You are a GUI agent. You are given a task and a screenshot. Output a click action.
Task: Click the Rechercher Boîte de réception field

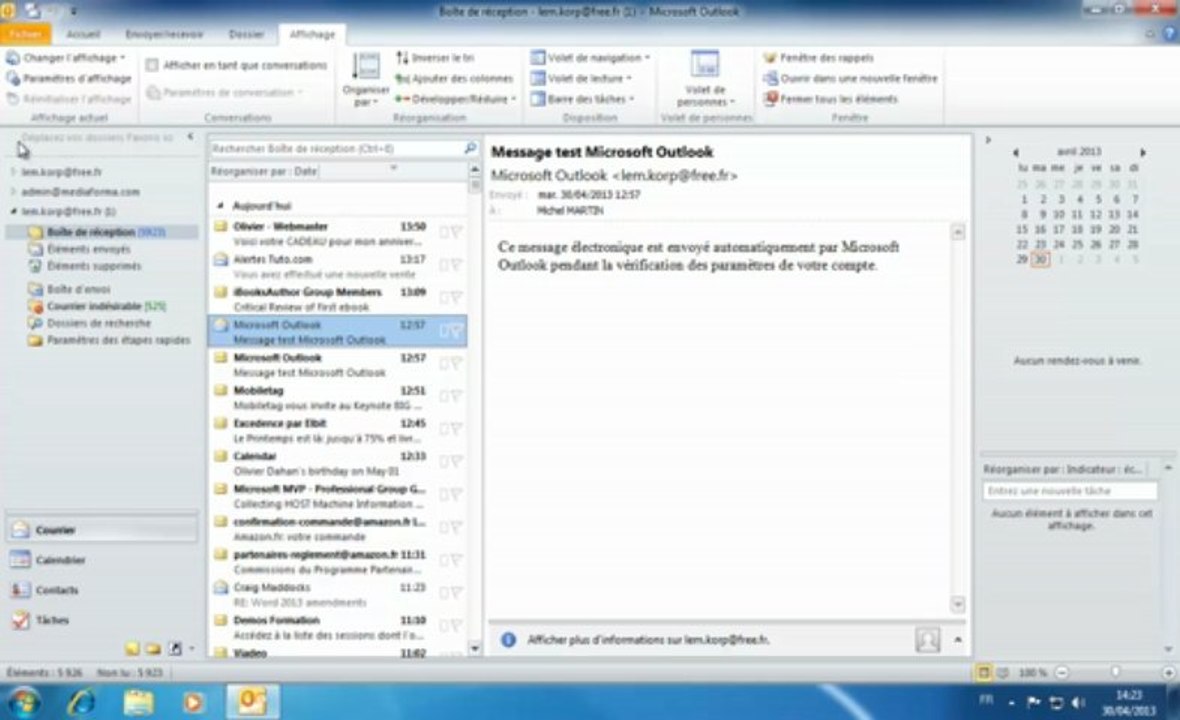pos(336,148)
